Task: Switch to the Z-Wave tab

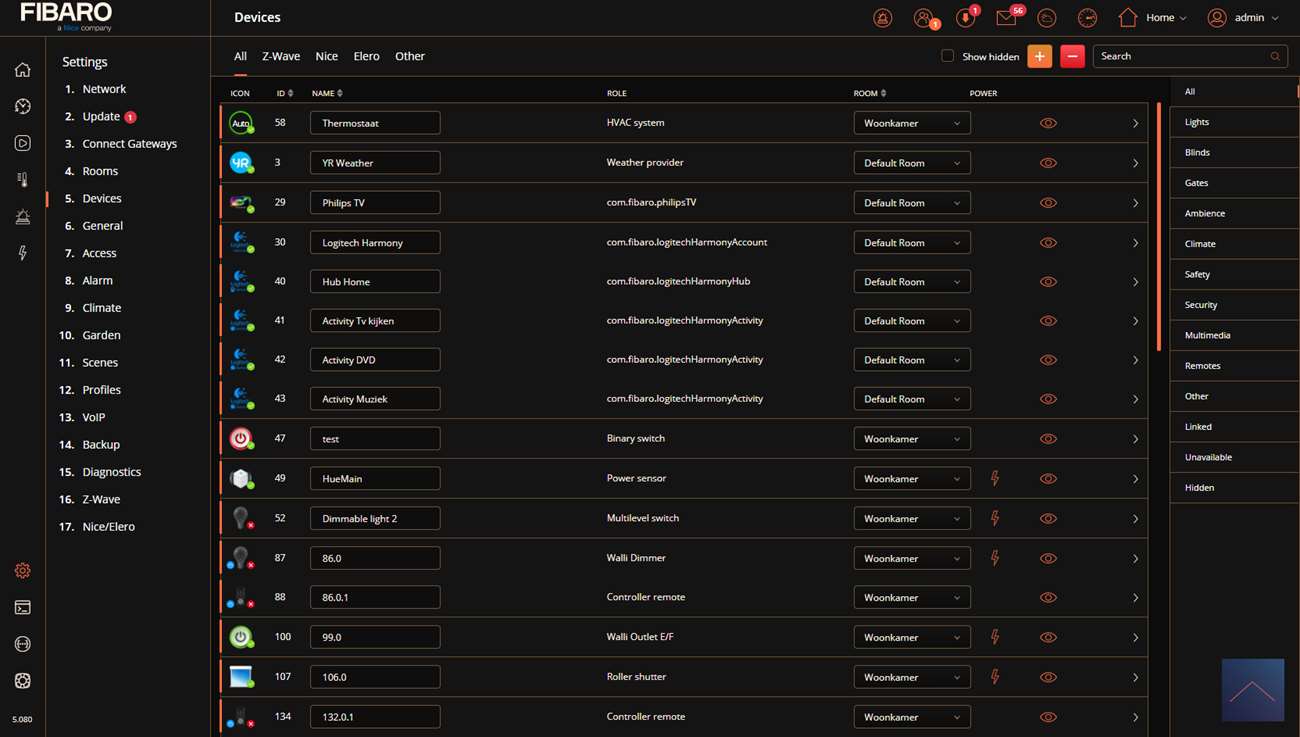Action: (280, 56)
